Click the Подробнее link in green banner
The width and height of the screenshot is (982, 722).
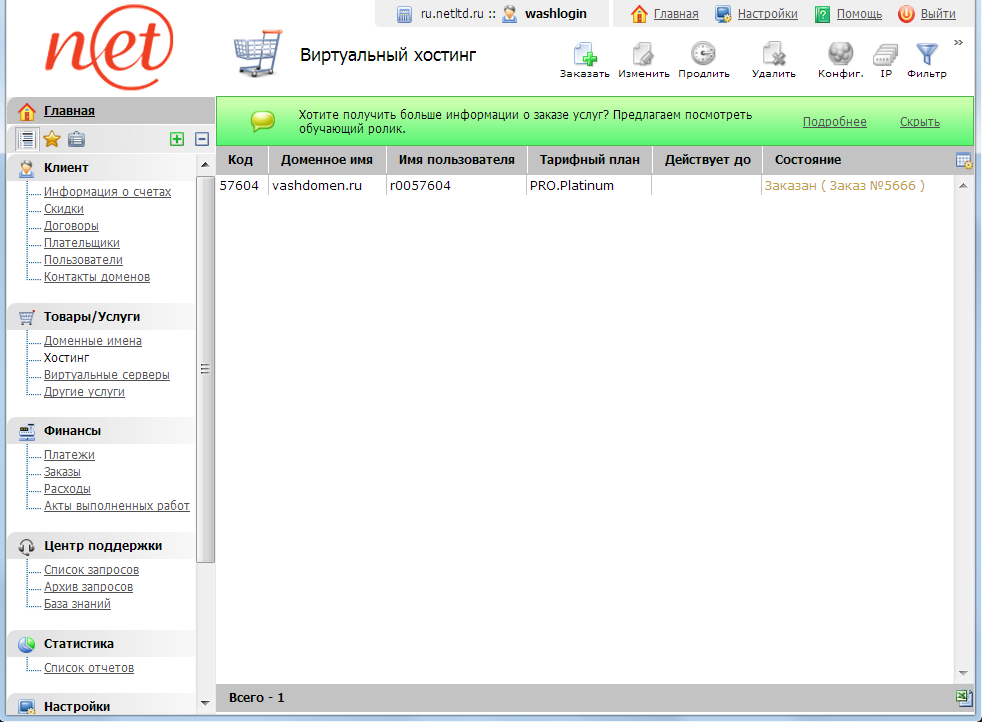click(834, 122)
